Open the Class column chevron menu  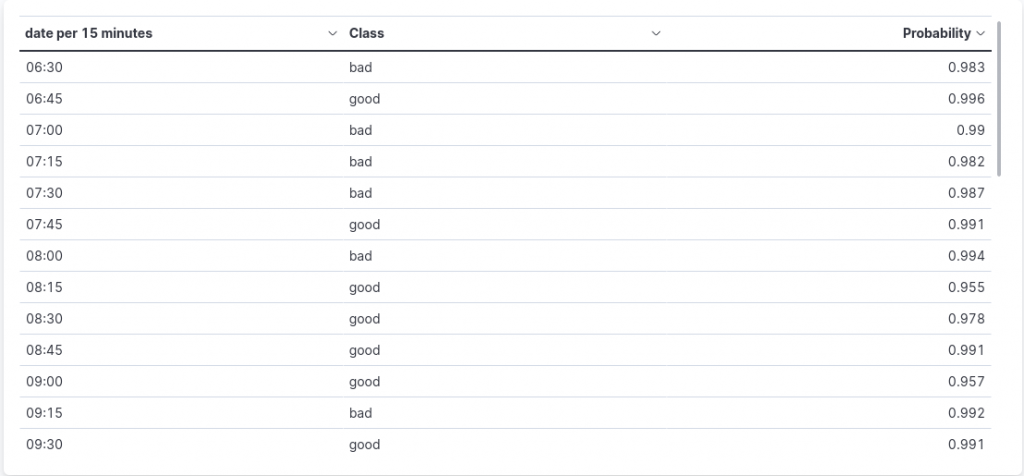pos(656,34)
